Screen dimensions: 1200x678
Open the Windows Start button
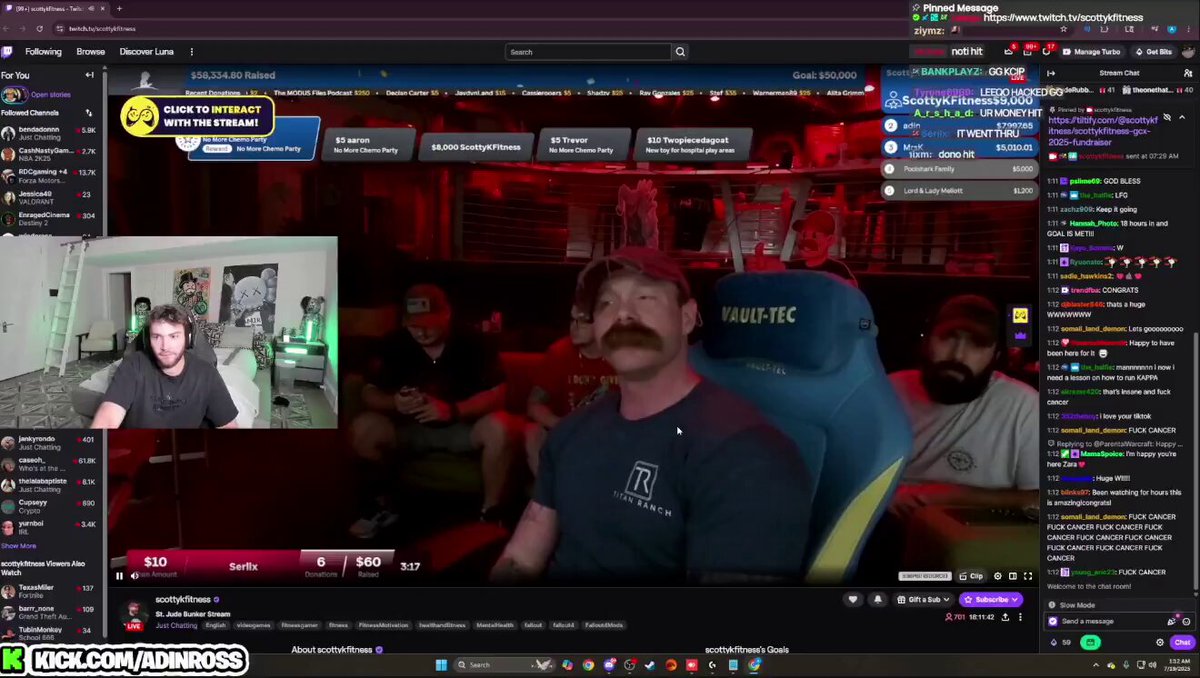point(441,665)
